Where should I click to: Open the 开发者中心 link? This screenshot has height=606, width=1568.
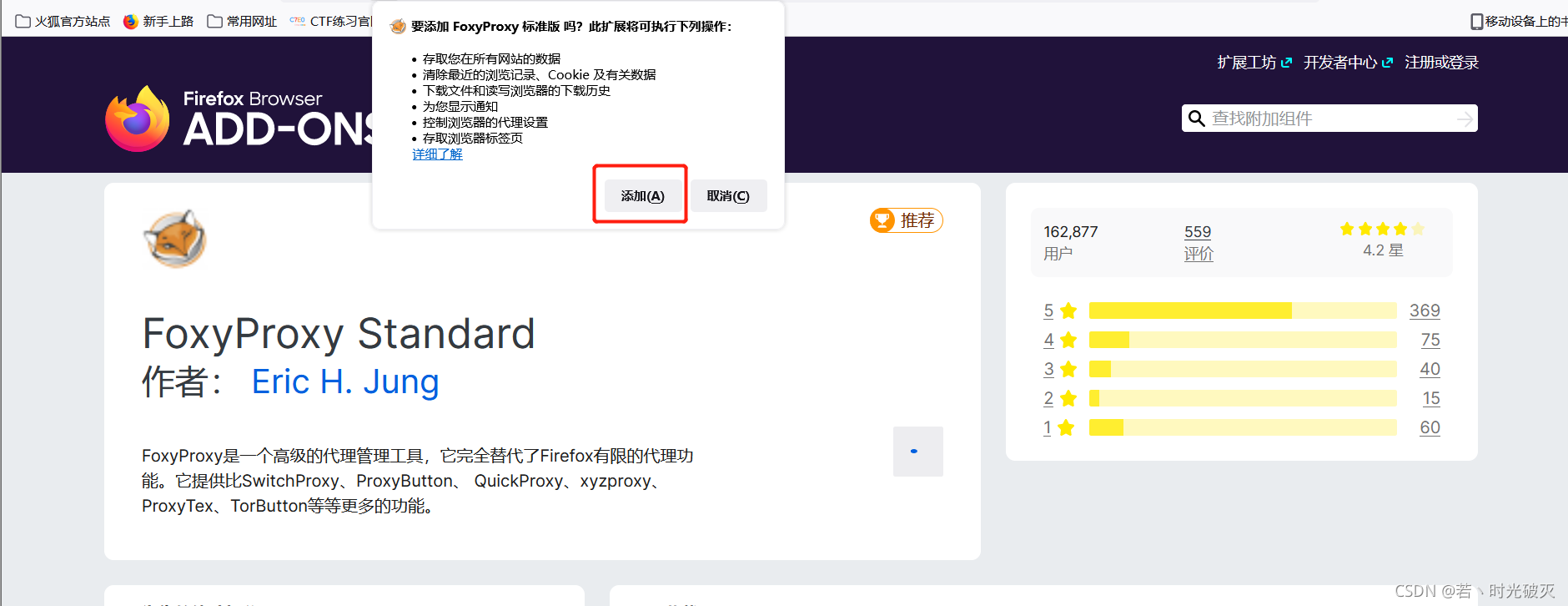1348,63
